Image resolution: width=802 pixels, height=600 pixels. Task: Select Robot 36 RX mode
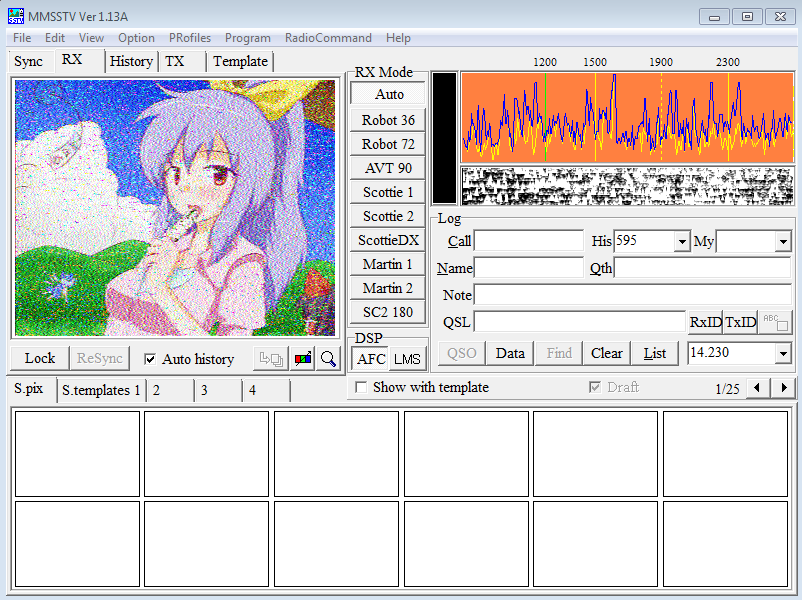coord(388,120)
